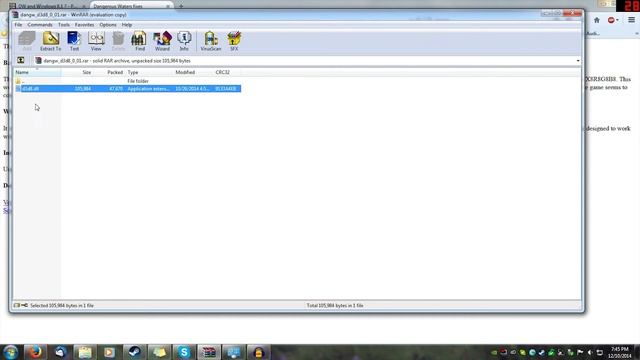640x360 pixels.
Task: Sort by the Packed column header
Action: [x=109, y=72]
